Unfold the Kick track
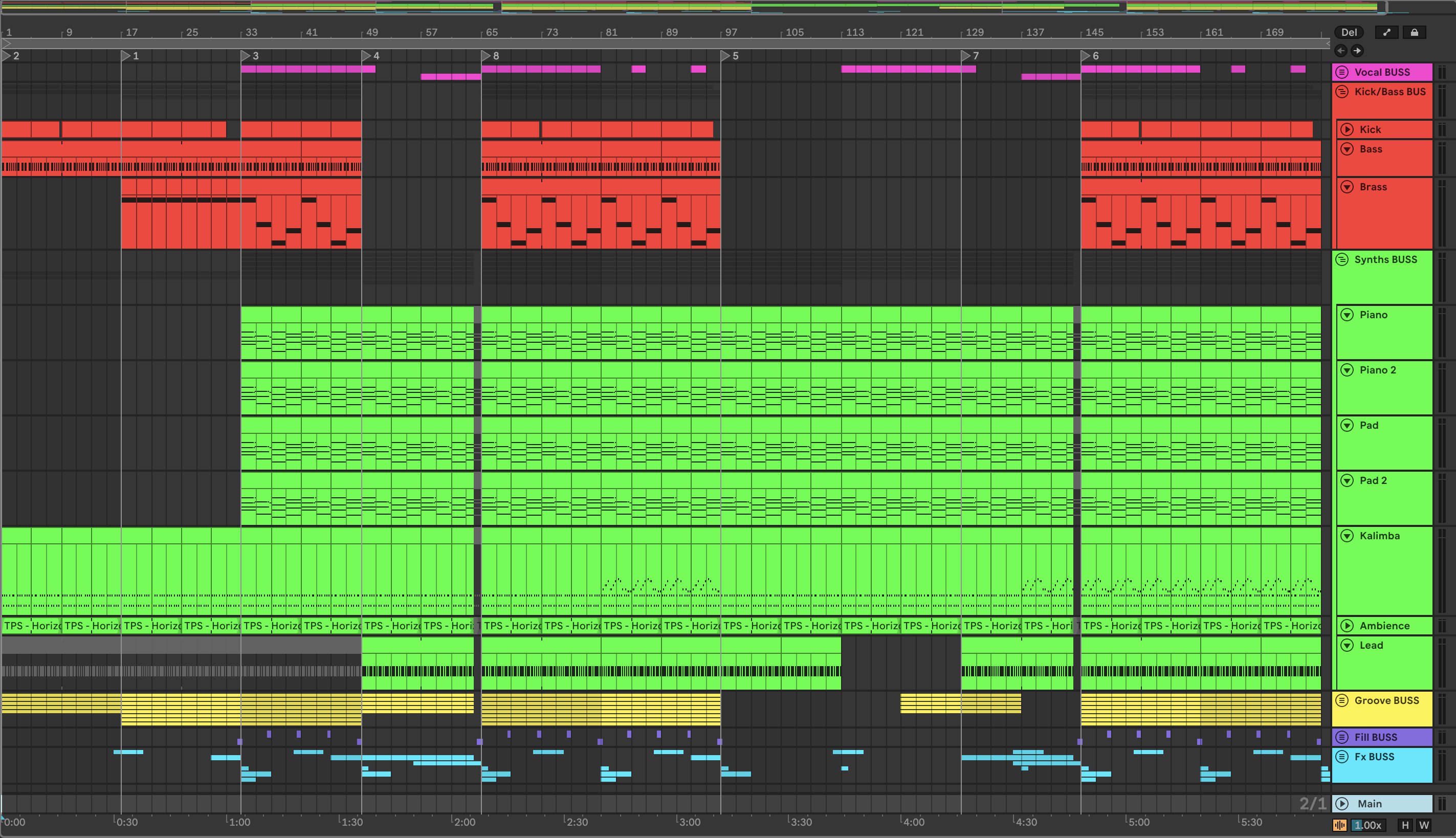The width and height of the screenshot is (1456, 838). [x=1347, y=129]
